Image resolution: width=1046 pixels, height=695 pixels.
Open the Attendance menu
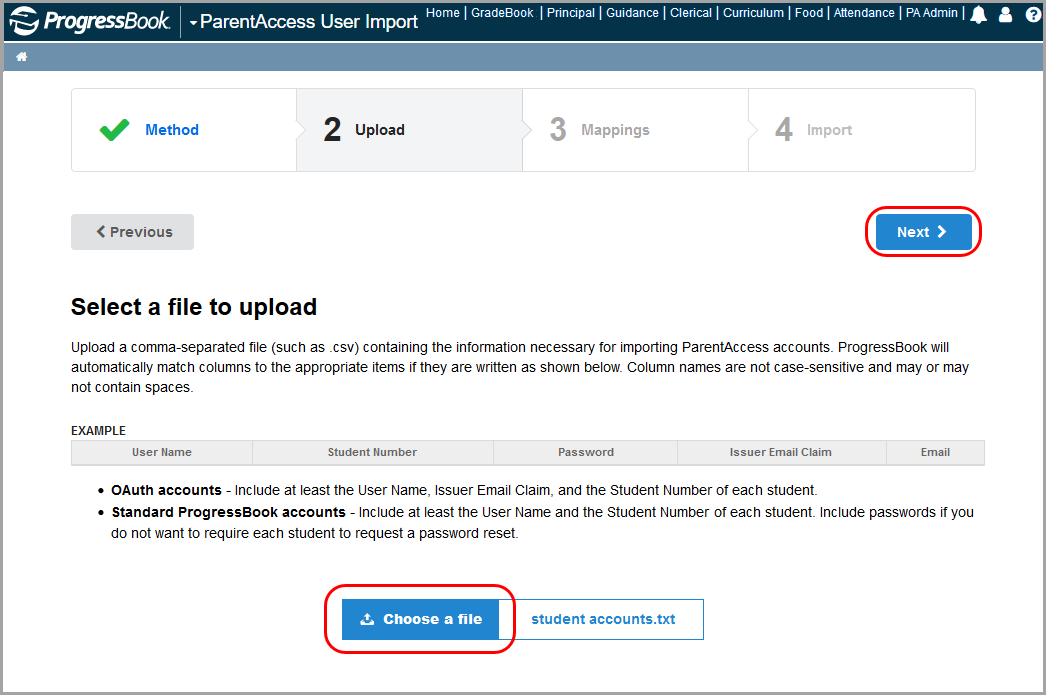864,13
